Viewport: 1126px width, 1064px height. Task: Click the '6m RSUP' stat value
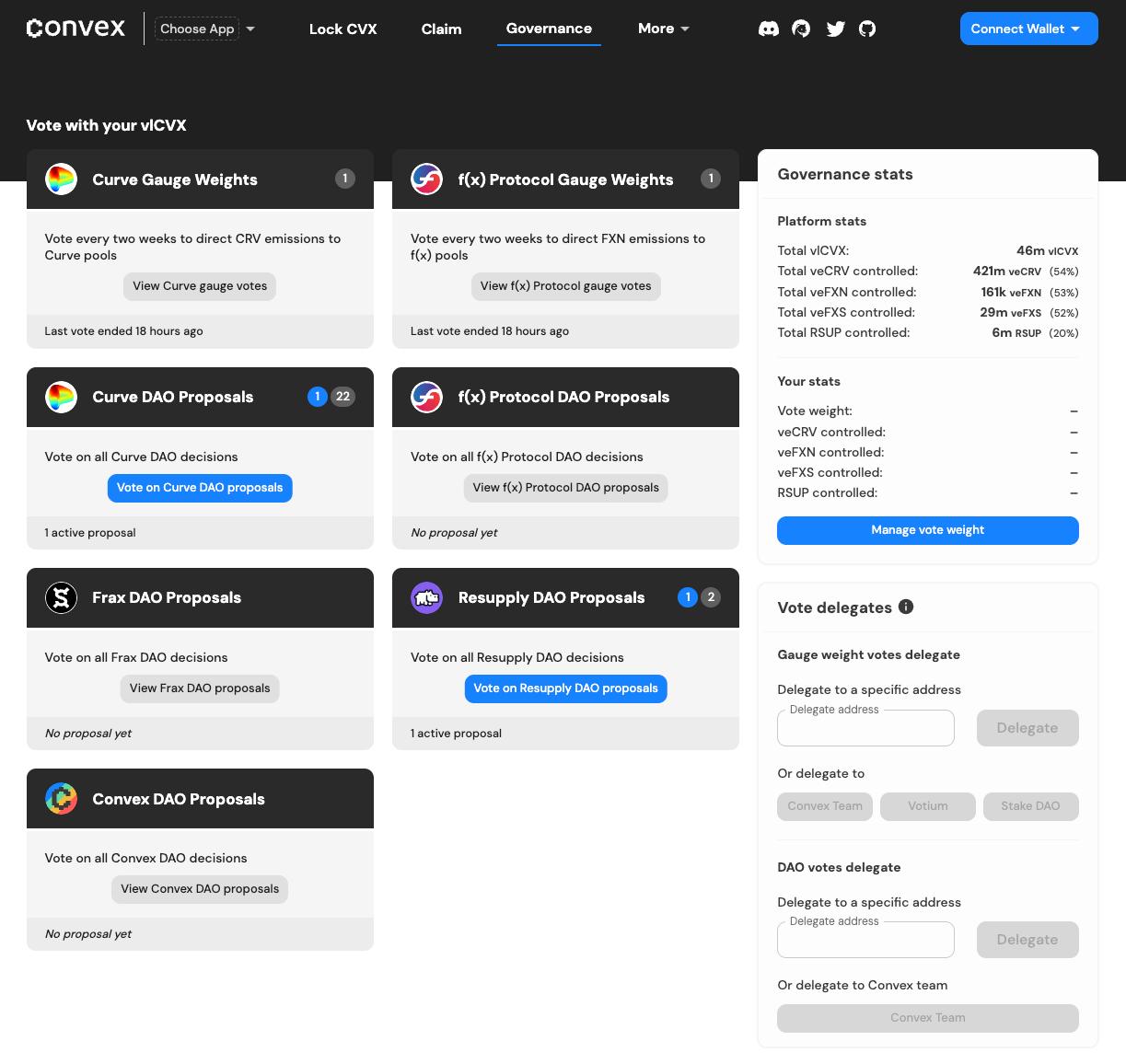1016,333
